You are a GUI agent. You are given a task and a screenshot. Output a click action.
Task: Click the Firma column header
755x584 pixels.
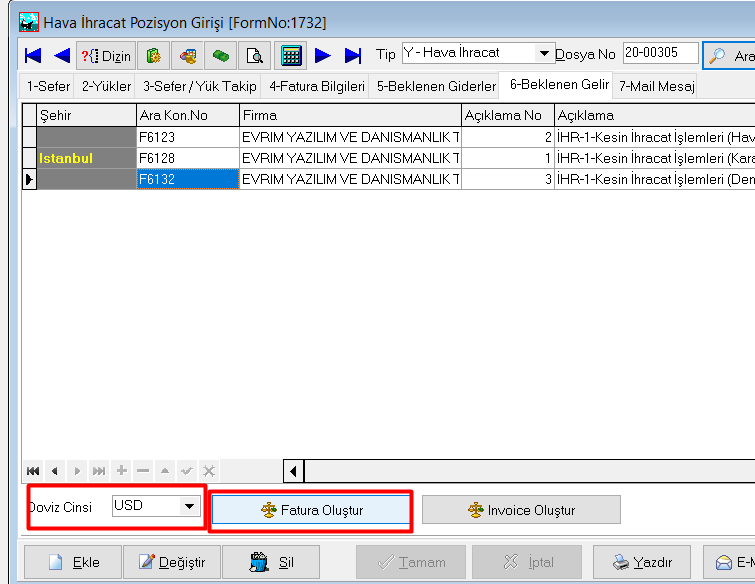tap(351, 116)
